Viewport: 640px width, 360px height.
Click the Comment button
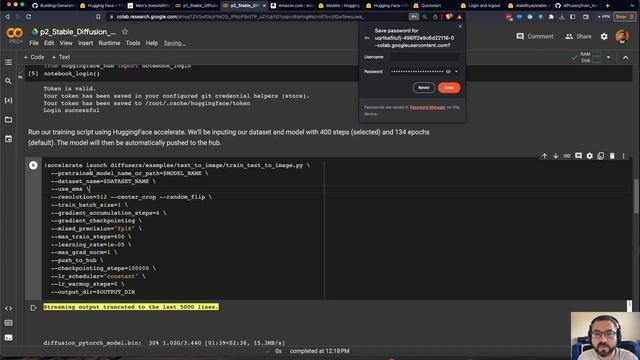tap(535, 36)
